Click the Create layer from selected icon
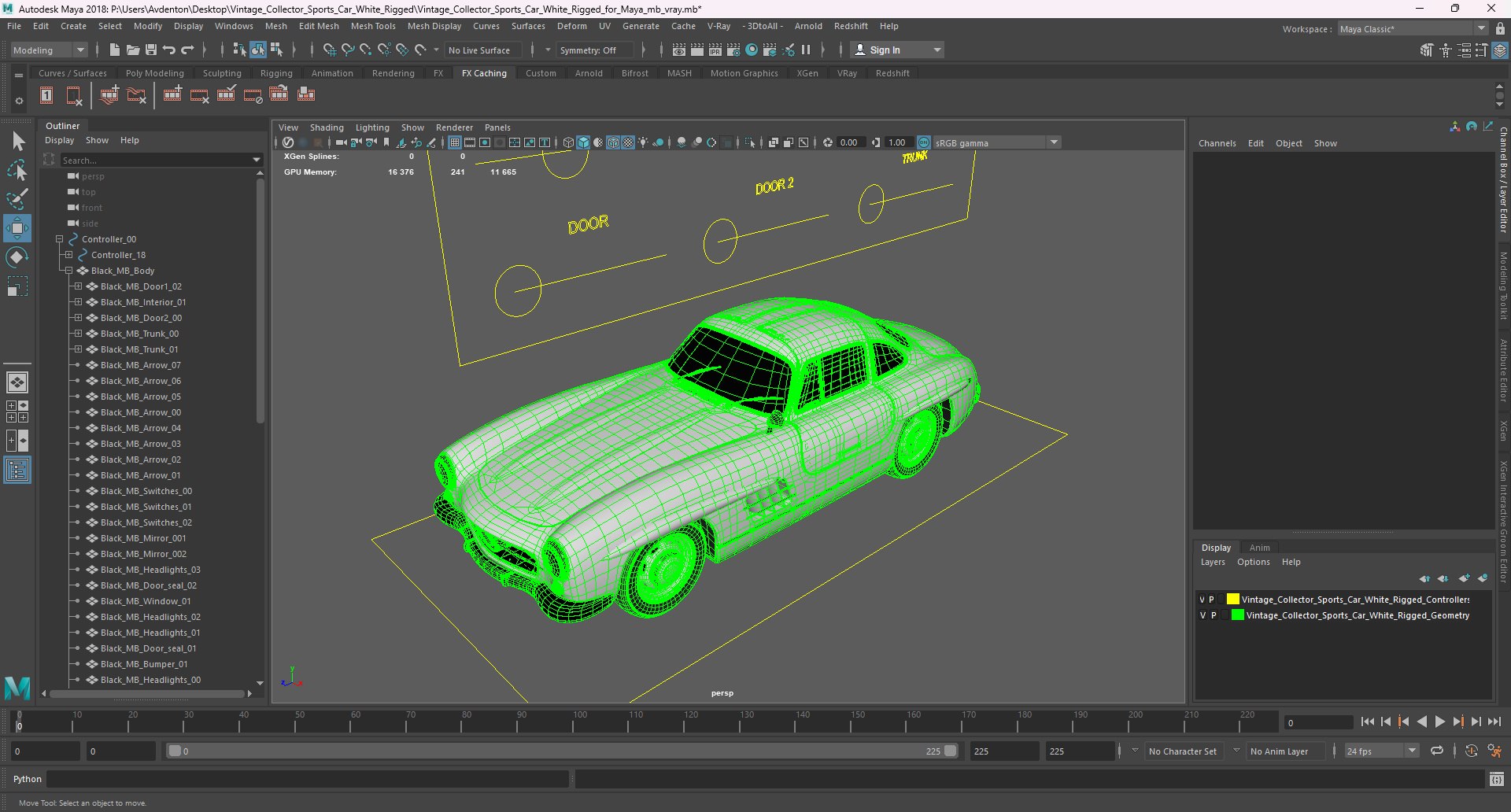Screen dimensions: 1511x812 1483,578
